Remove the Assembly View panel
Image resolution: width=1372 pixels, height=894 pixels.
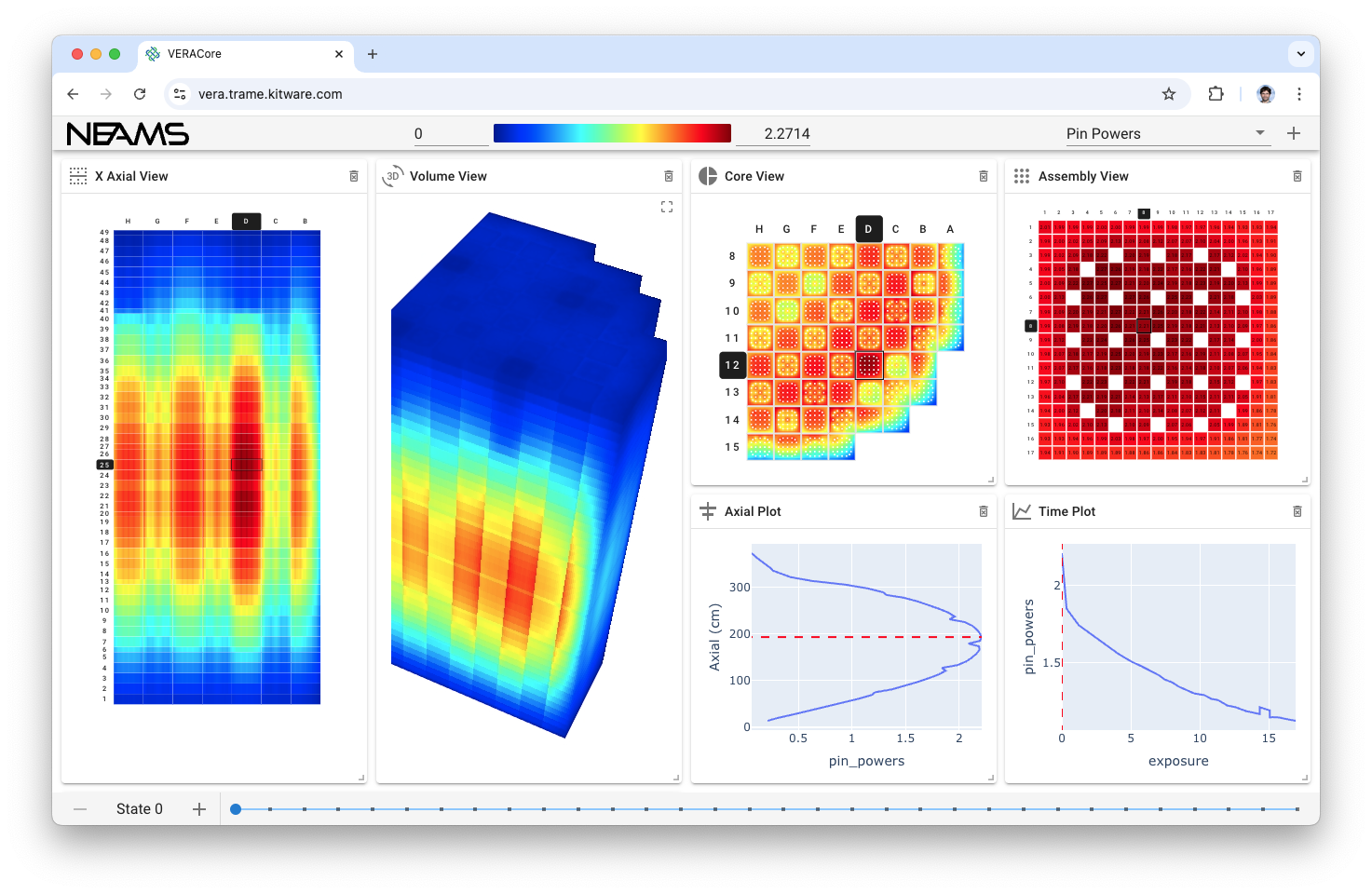[1297, 176]
